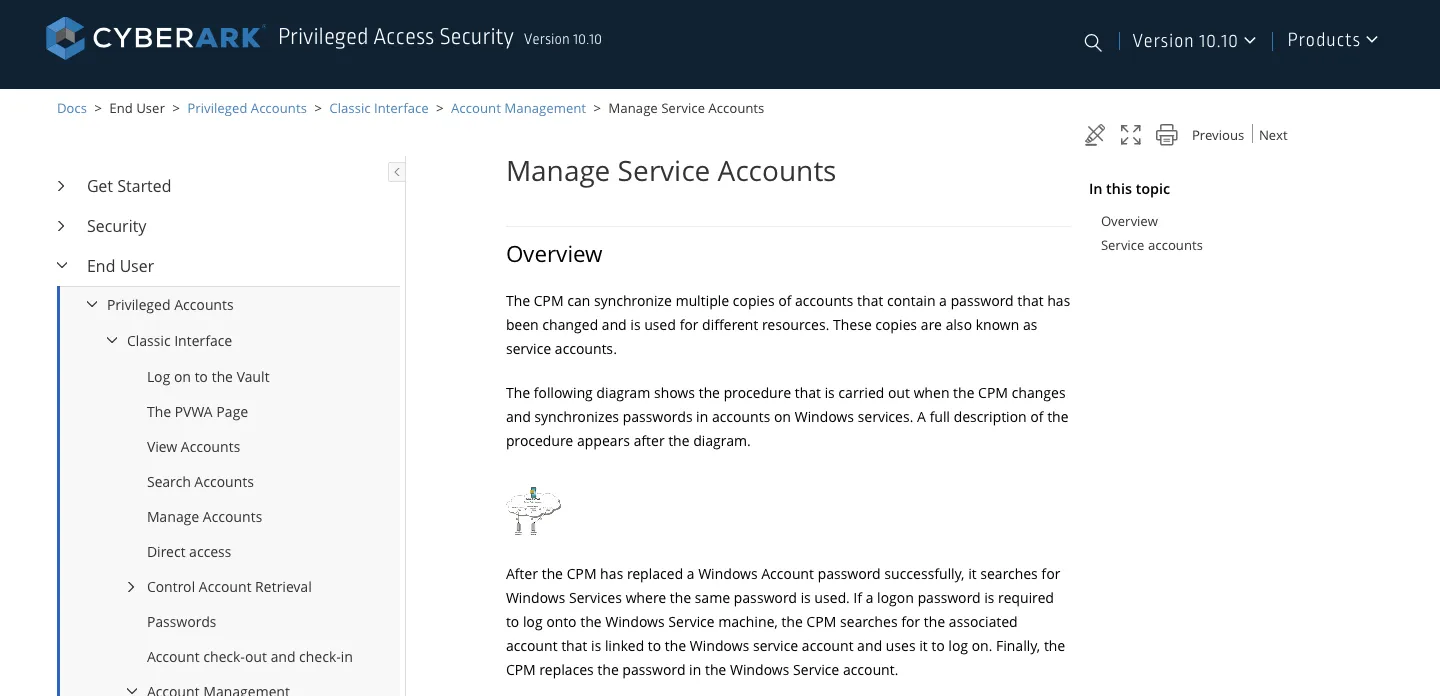Screen dimensions: 1440x696
Task: Click 'Privileged Access Security' header title
Action: coord(395,38)
